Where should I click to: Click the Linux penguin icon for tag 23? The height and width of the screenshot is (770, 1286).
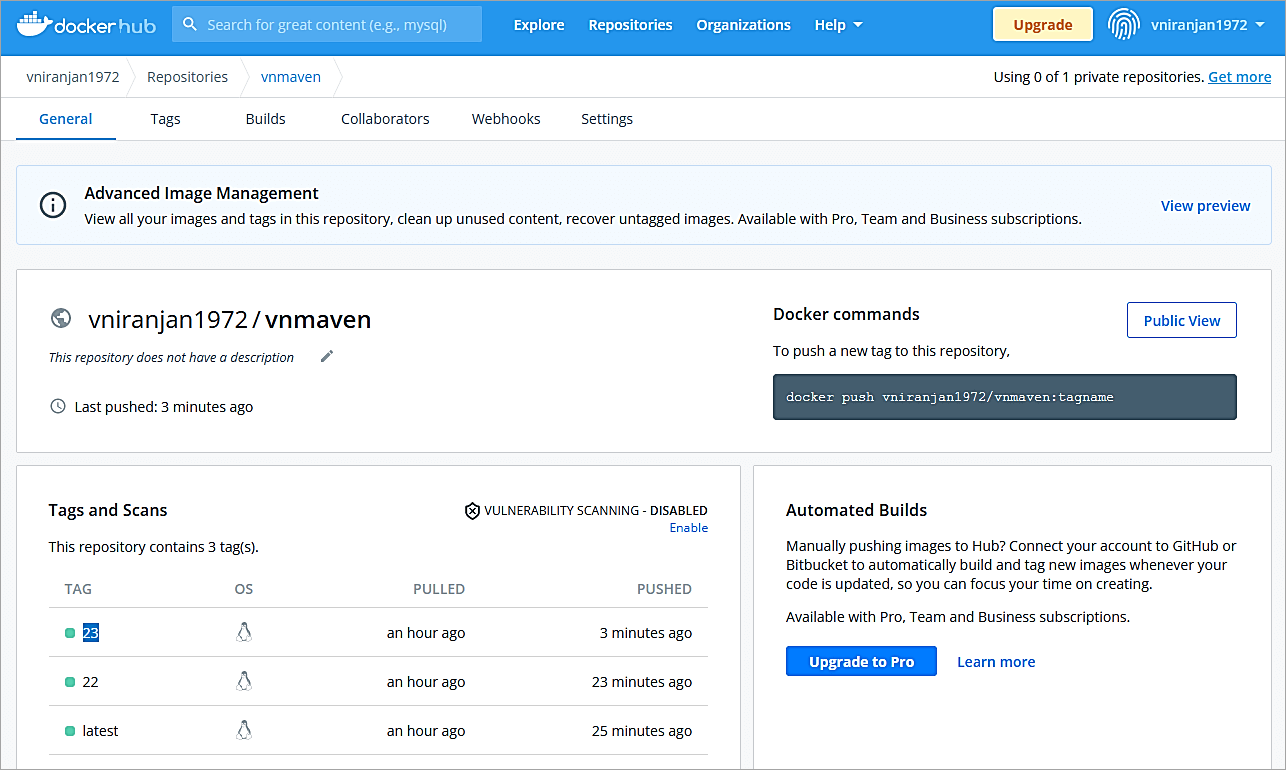[x=243, y=633]
